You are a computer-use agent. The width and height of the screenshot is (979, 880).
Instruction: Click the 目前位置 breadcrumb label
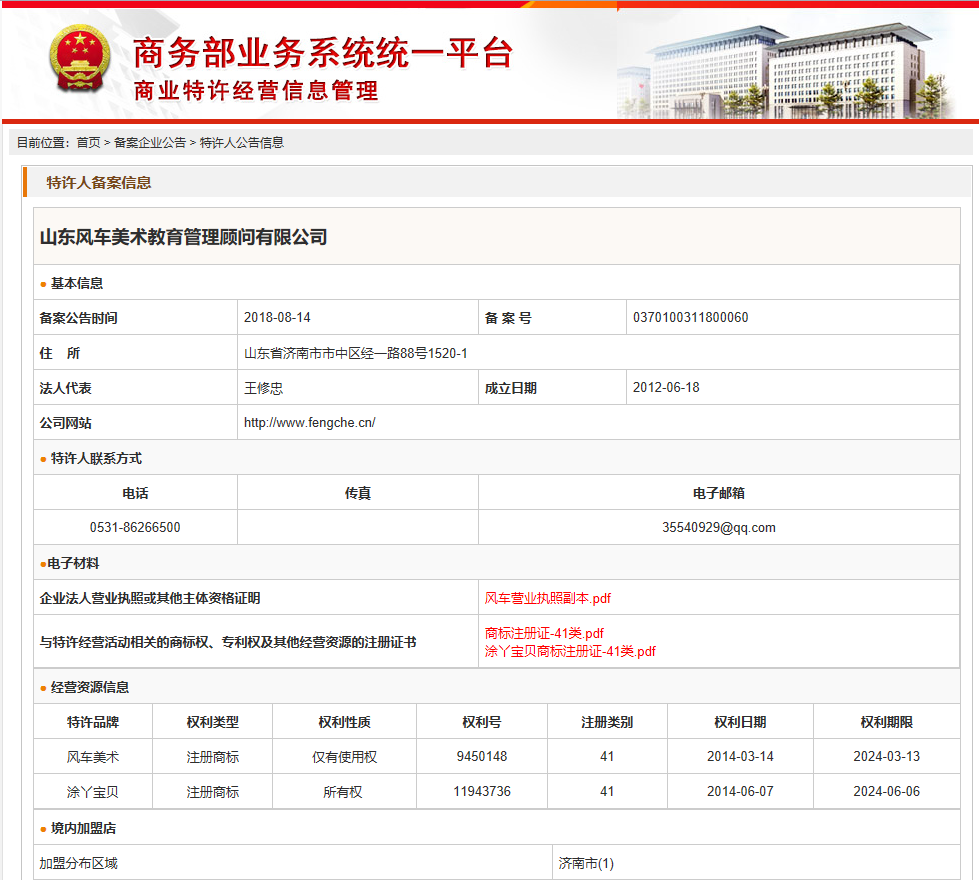pos(42,142)
